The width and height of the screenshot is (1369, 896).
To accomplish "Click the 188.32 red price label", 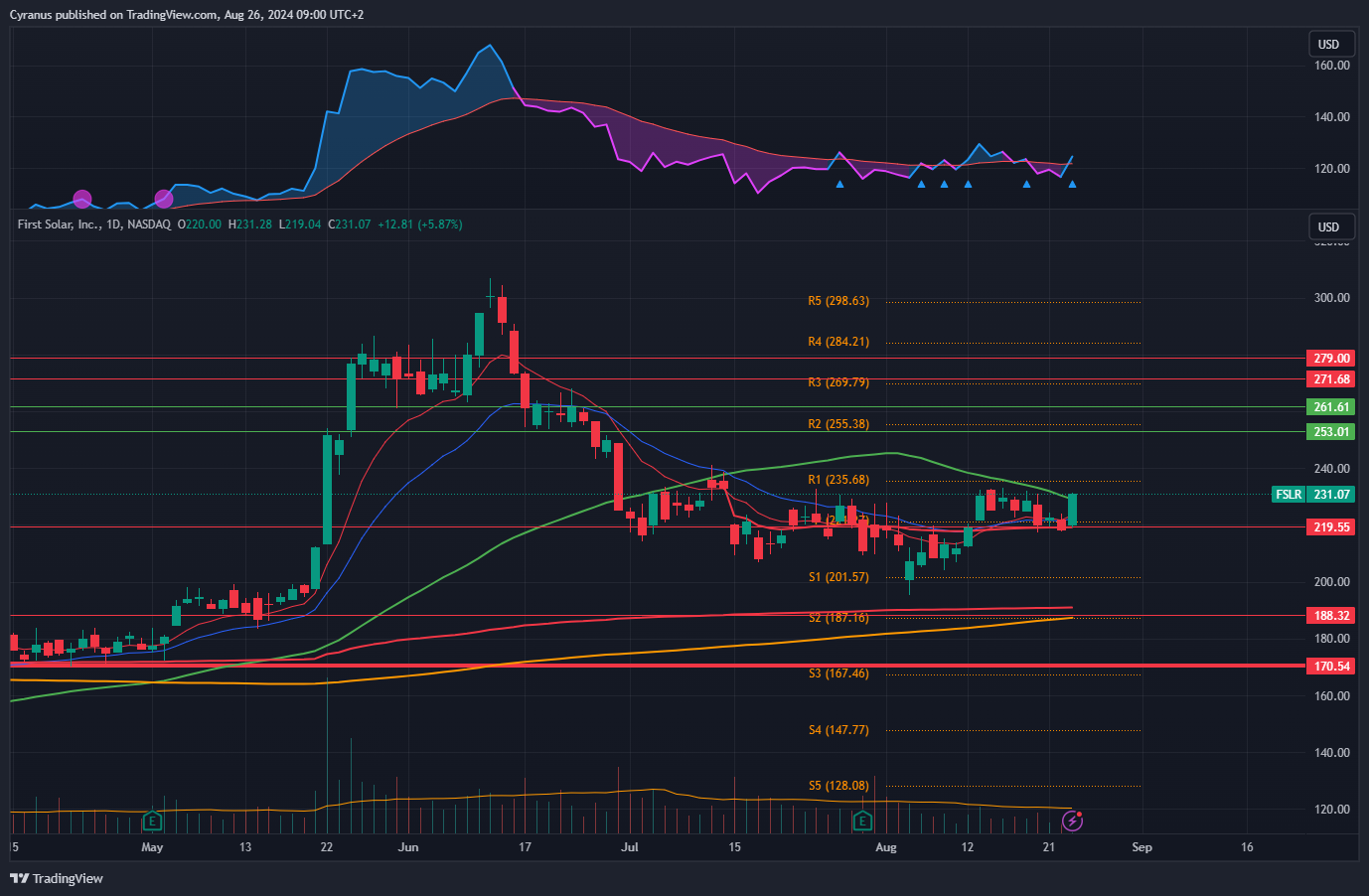I will click(x=1332, y=615).
